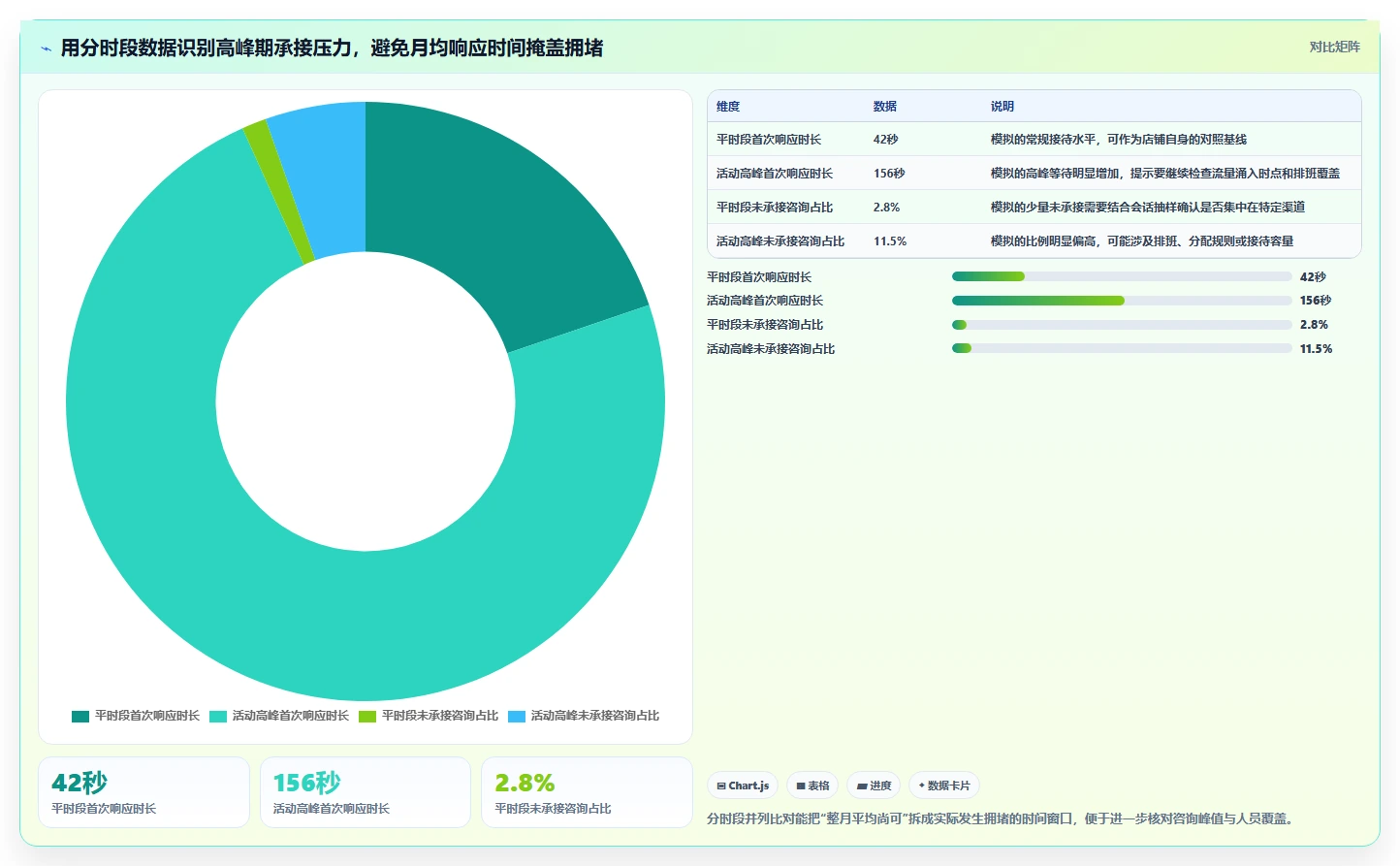
Task: Click the 156秒 value in the table
Action: 889,174
